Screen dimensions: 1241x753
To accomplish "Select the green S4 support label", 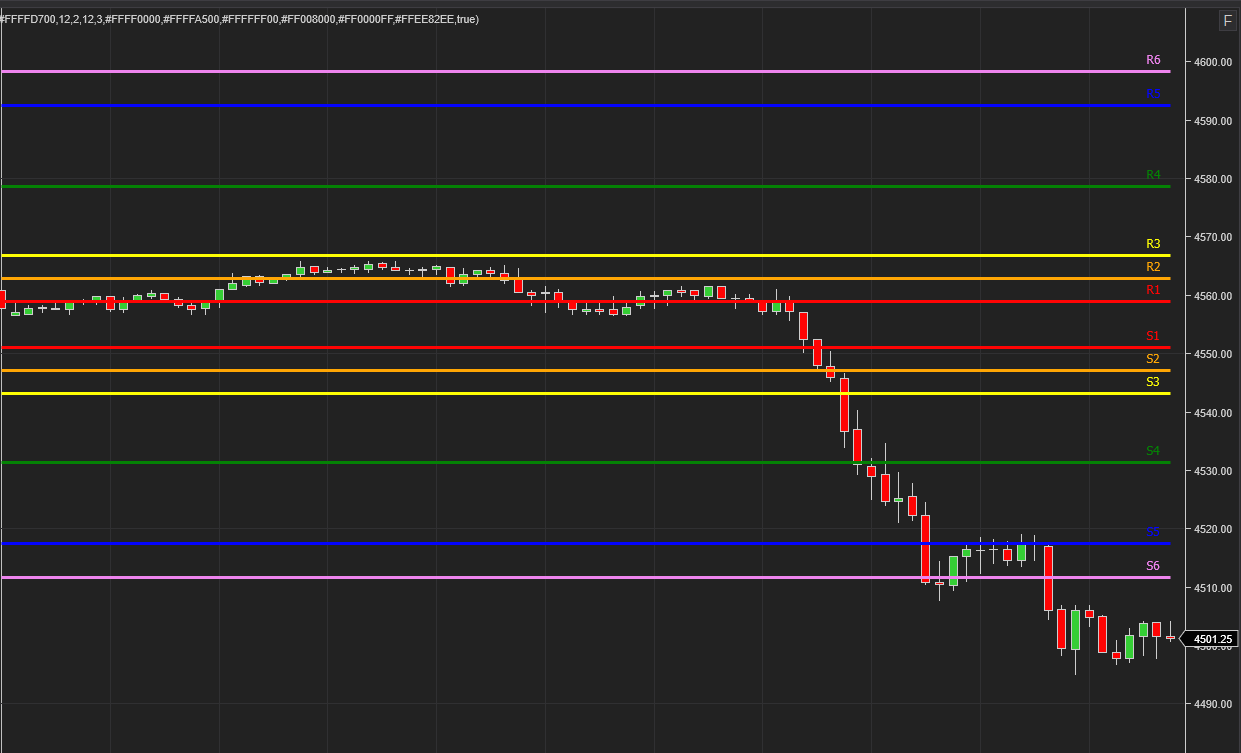I will pyautogui.click(x=1153, y=451).
